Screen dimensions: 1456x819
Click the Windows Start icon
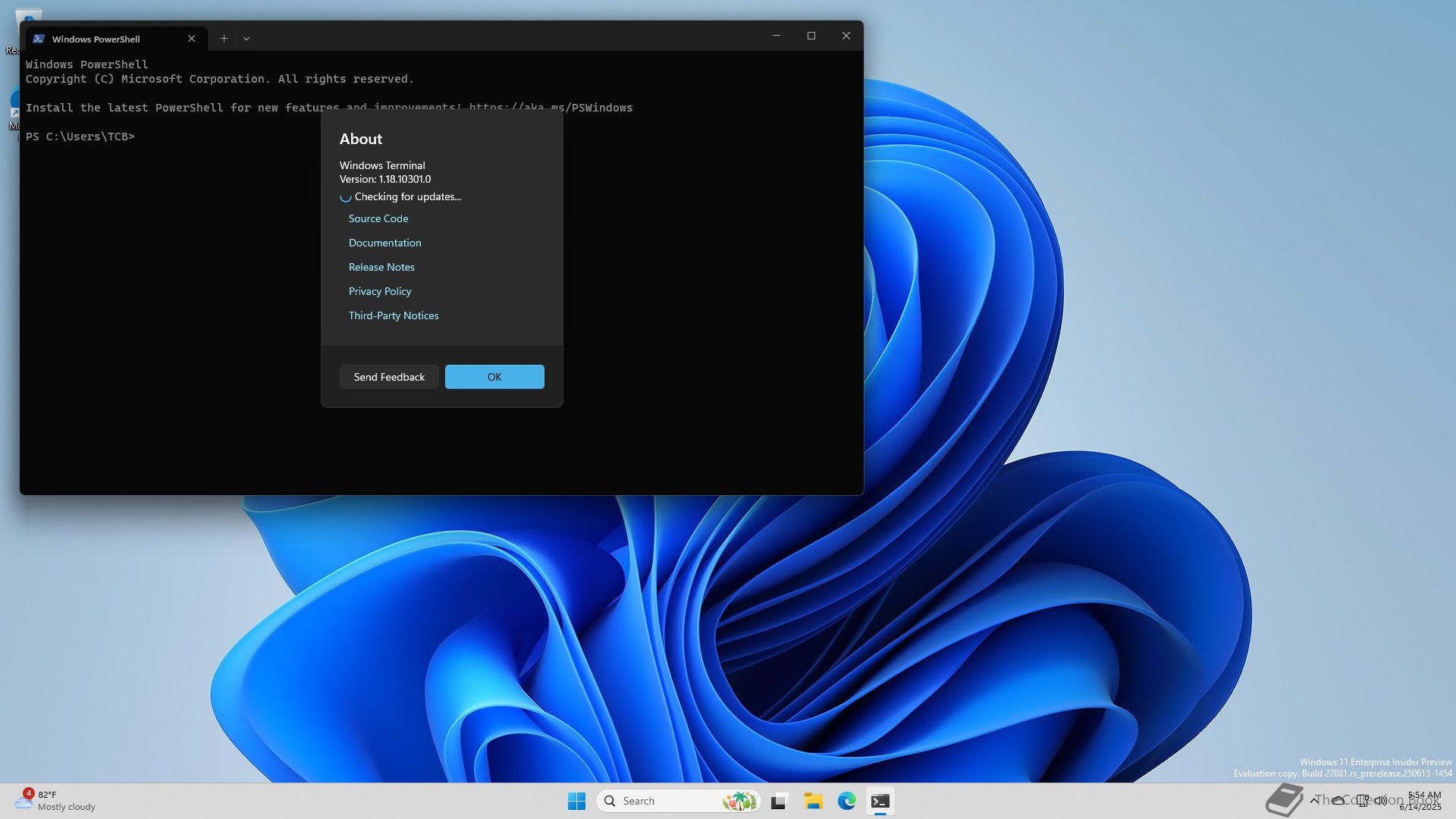click(x=576, y=801)
